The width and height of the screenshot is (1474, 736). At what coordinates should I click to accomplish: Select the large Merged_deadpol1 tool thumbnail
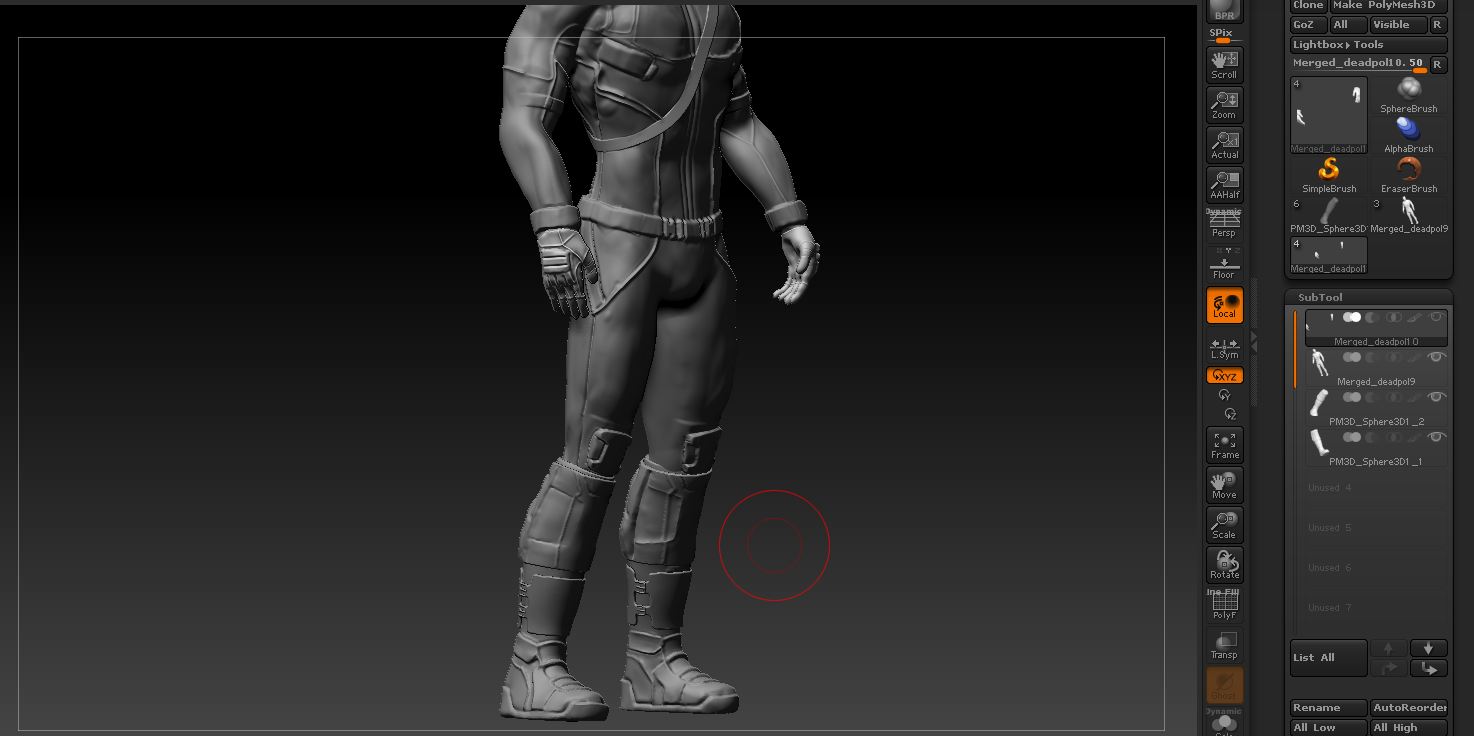(1328, 114)
